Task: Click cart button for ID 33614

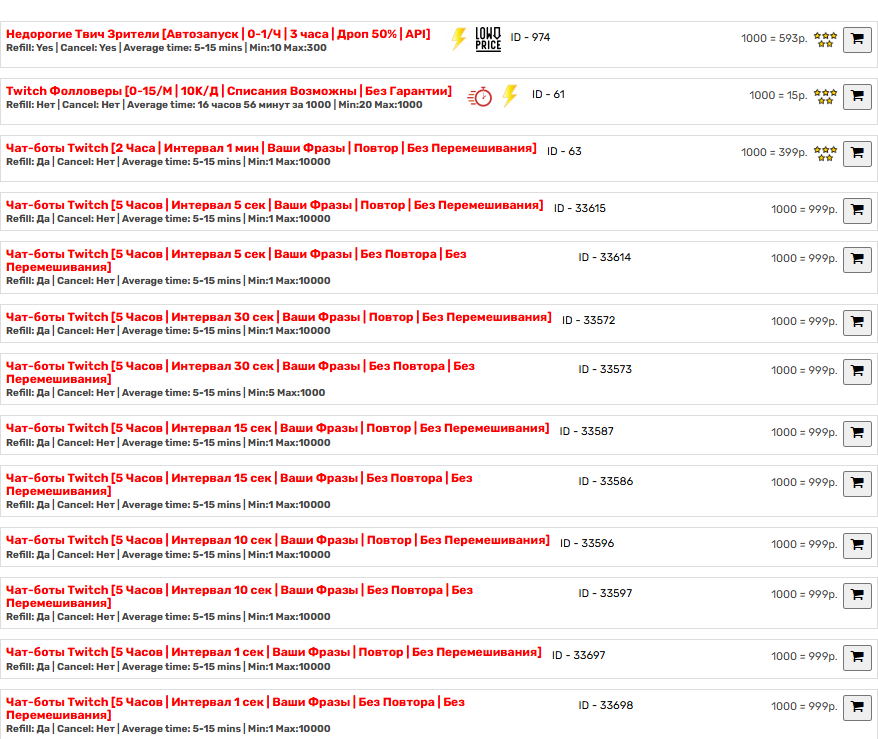Action: [857, 260]
